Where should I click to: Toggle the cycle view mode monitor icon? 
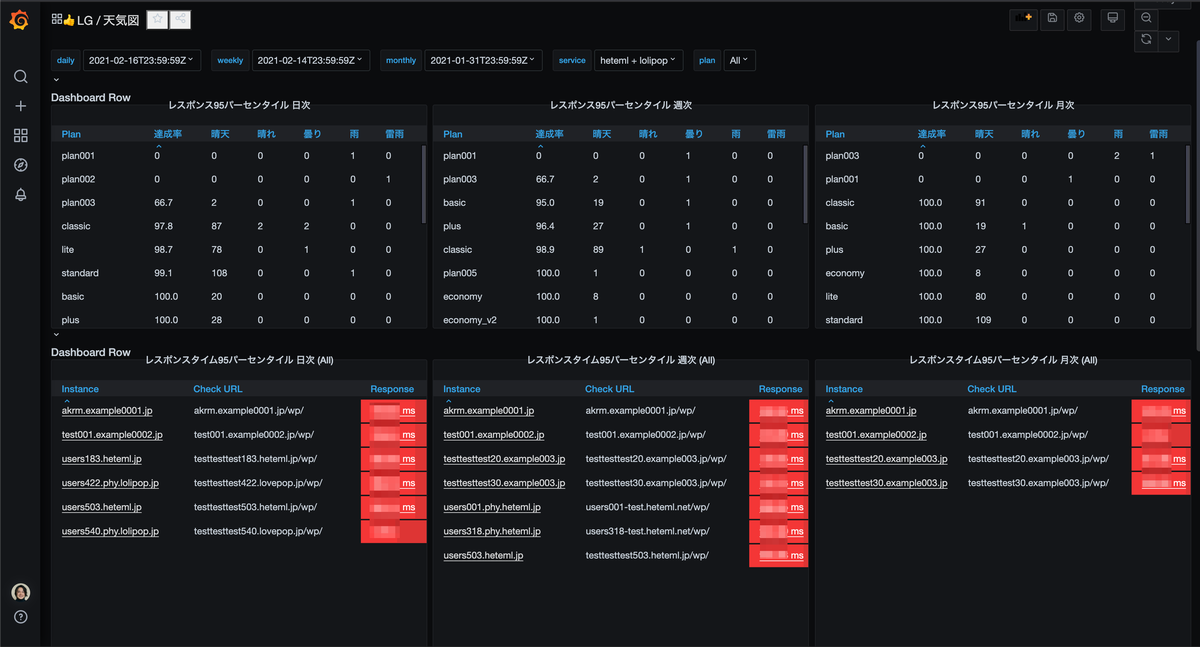pyautogui.click(x=1111, y=18)
